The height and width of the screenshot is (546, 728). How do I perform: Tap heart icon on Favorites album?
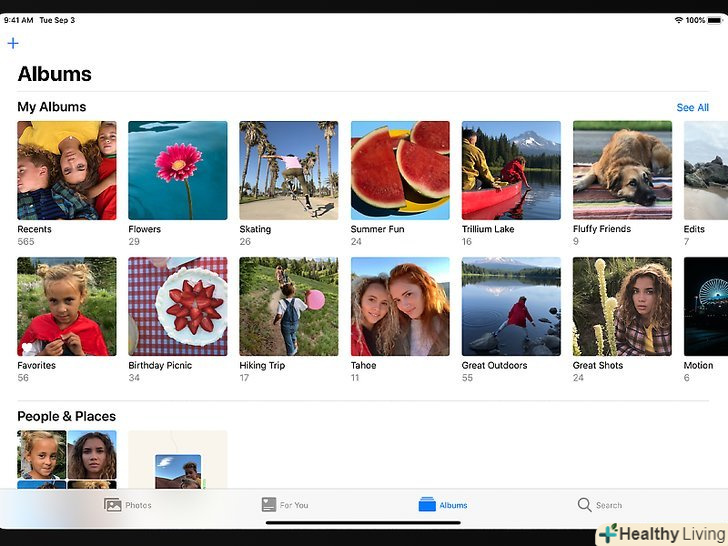click(x=26, y=348)
